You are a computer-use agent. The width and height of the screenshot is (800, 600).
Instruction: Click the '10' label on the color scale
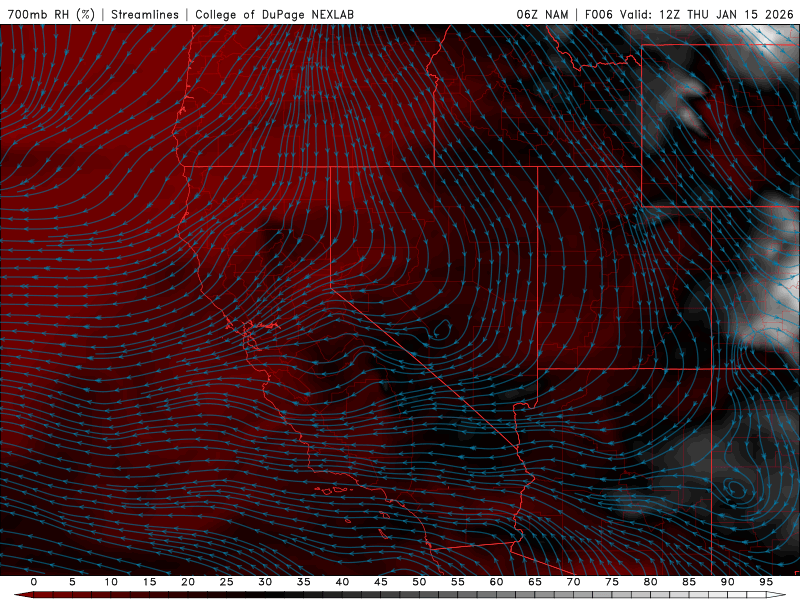pyautogui.click(x=111, y=582)
